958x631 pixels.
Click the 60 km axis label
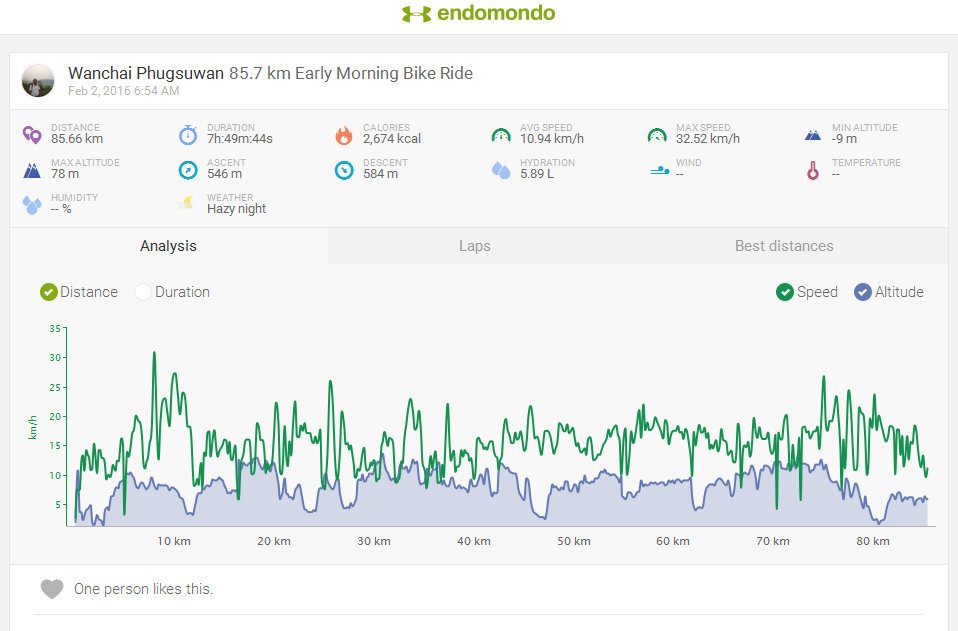click(673, 541)
